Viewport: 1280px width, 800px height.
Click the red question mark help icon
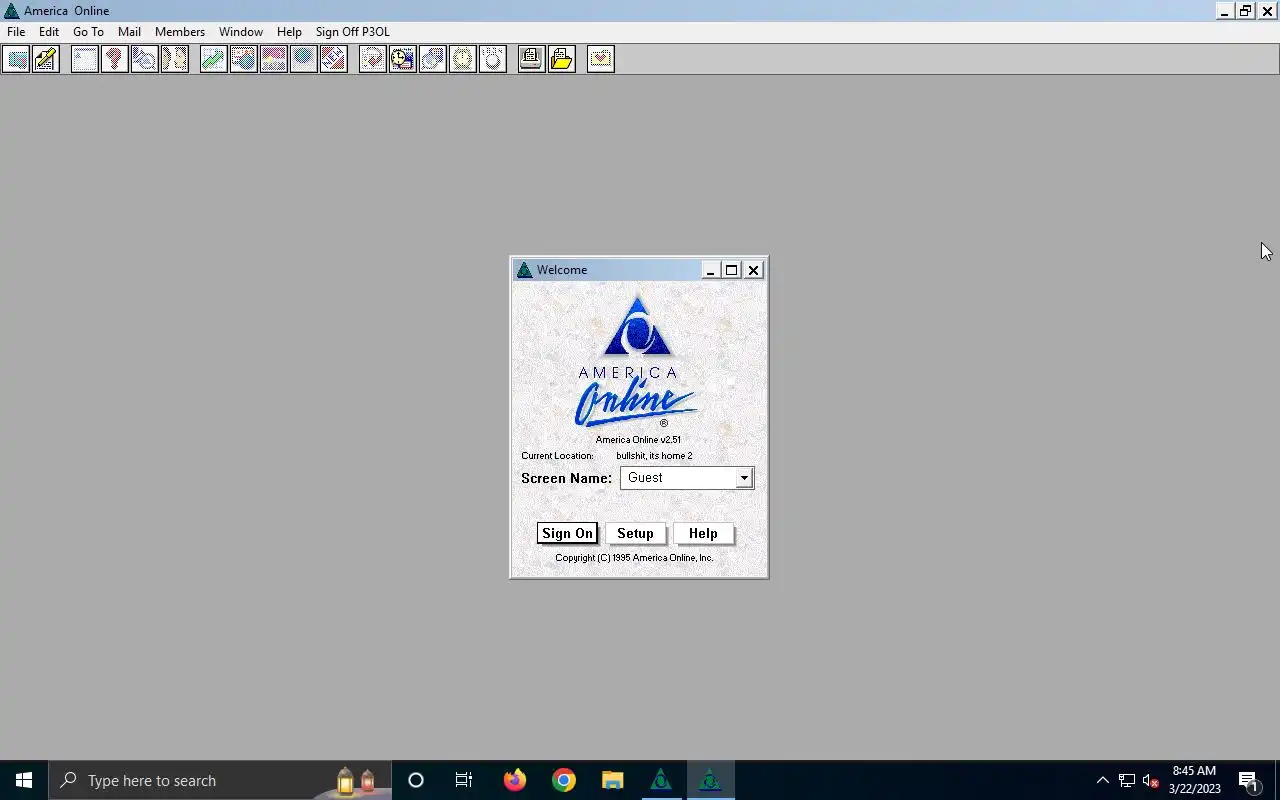tap(115, 59)
